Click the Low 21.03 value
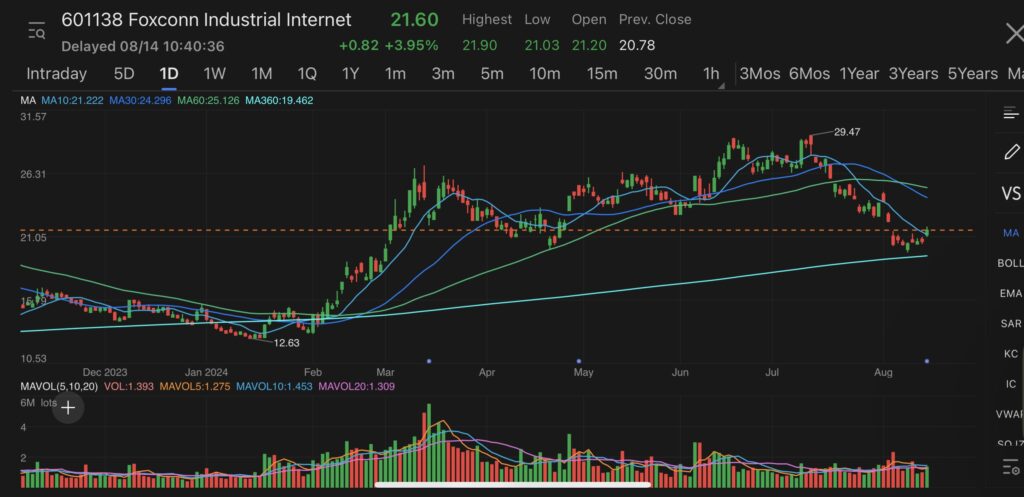The width and height of the screenshot is (1024, 497). pyautogui.click(x=542, y=46)
